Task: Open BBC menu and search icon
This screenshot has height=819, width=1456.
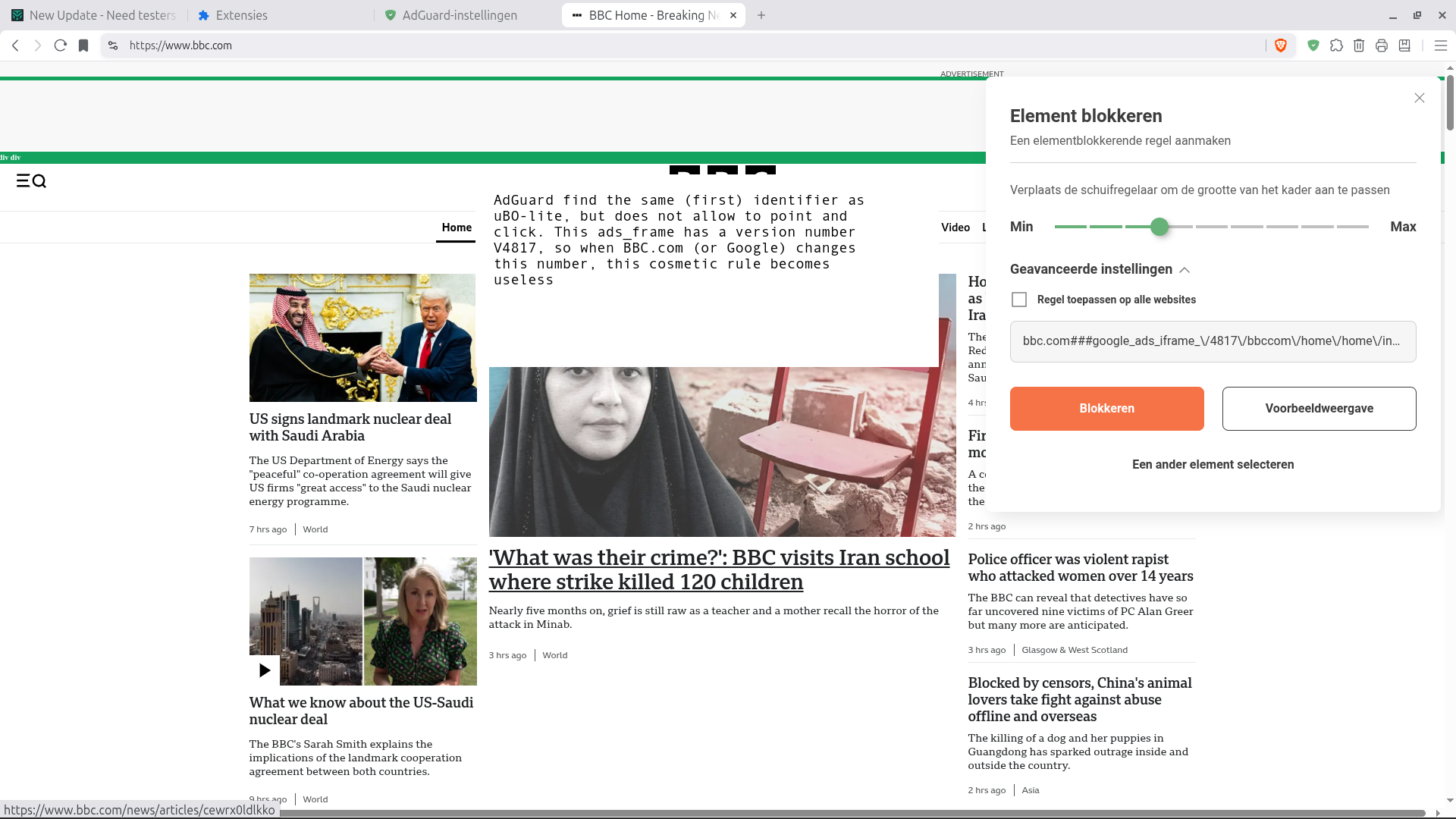Action: pyautogui.click(x=31, y=180)
